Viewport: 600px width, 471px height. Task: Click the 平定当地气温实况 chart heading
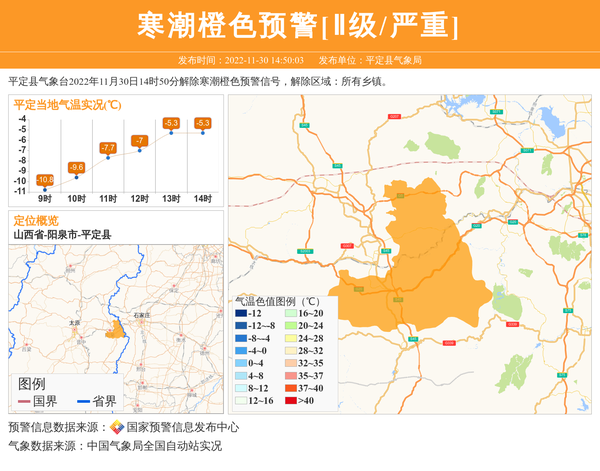pos(68,104)
